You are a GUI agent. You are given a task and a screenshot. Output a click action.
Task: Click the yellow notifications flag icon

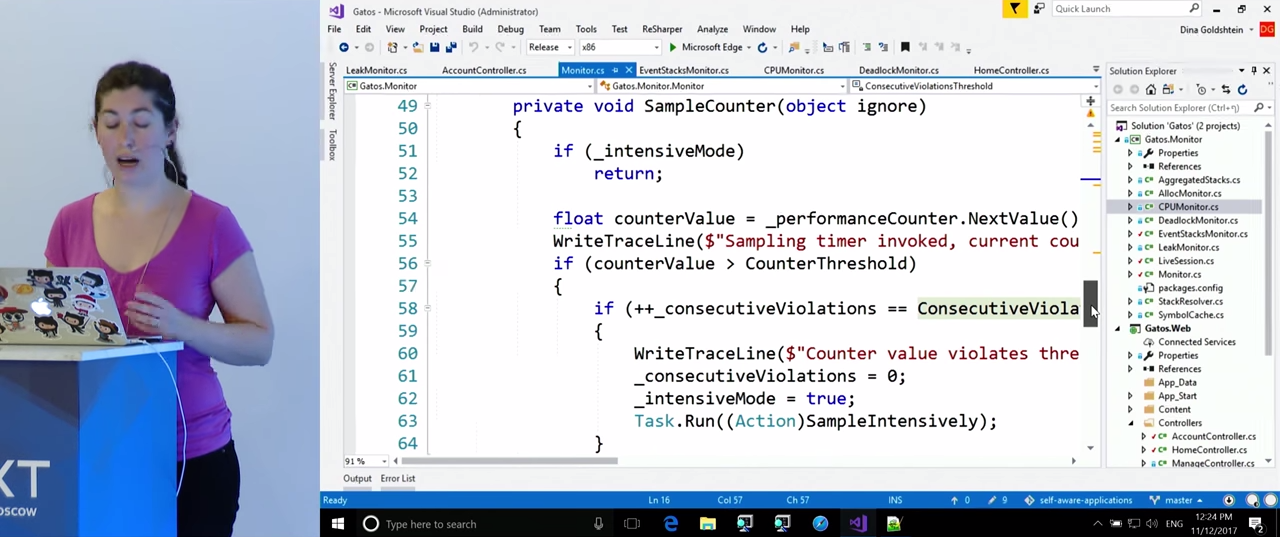tap(1015, 9)
